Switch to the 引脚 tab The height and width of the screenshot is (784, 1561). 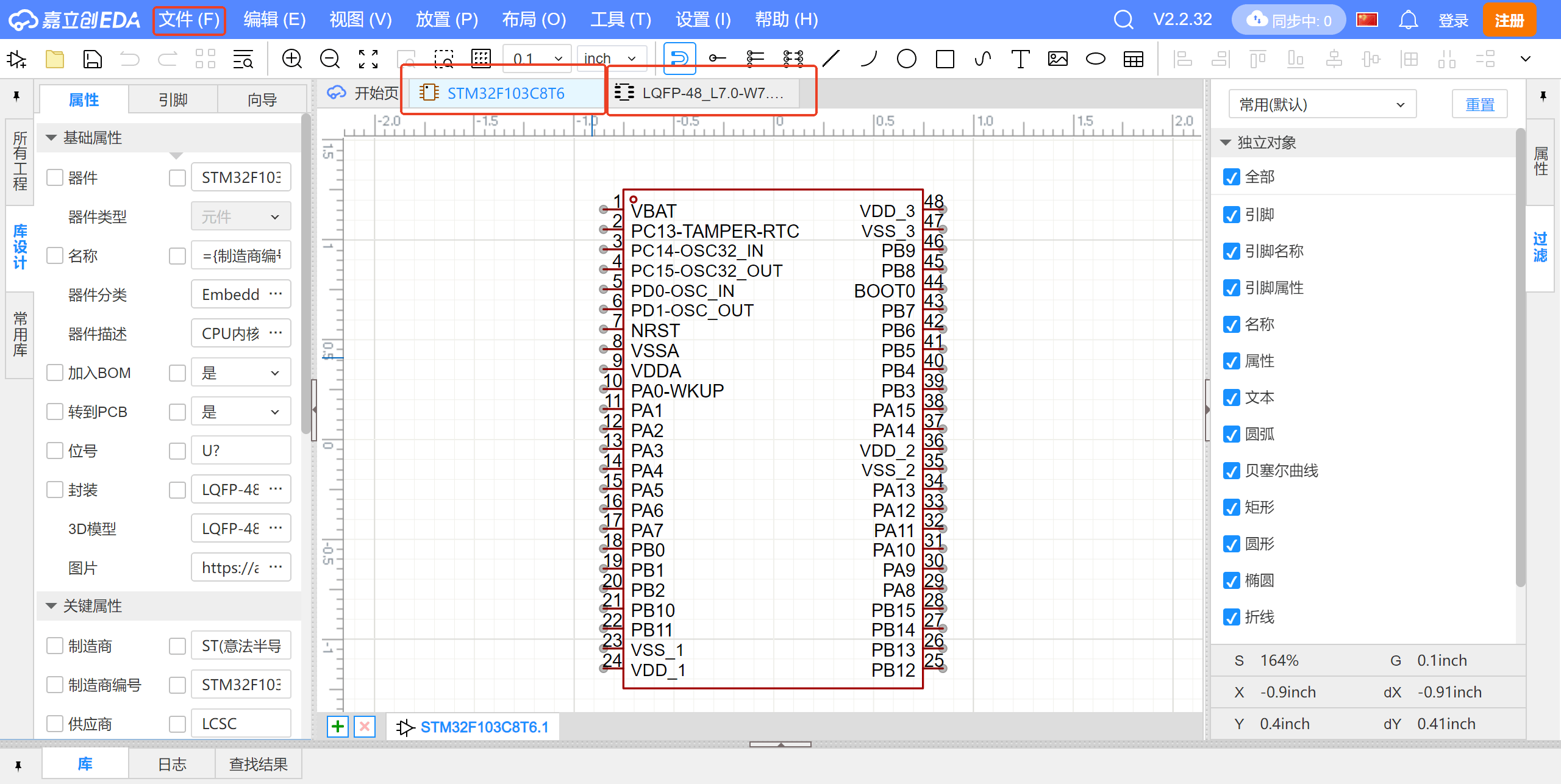173,99
